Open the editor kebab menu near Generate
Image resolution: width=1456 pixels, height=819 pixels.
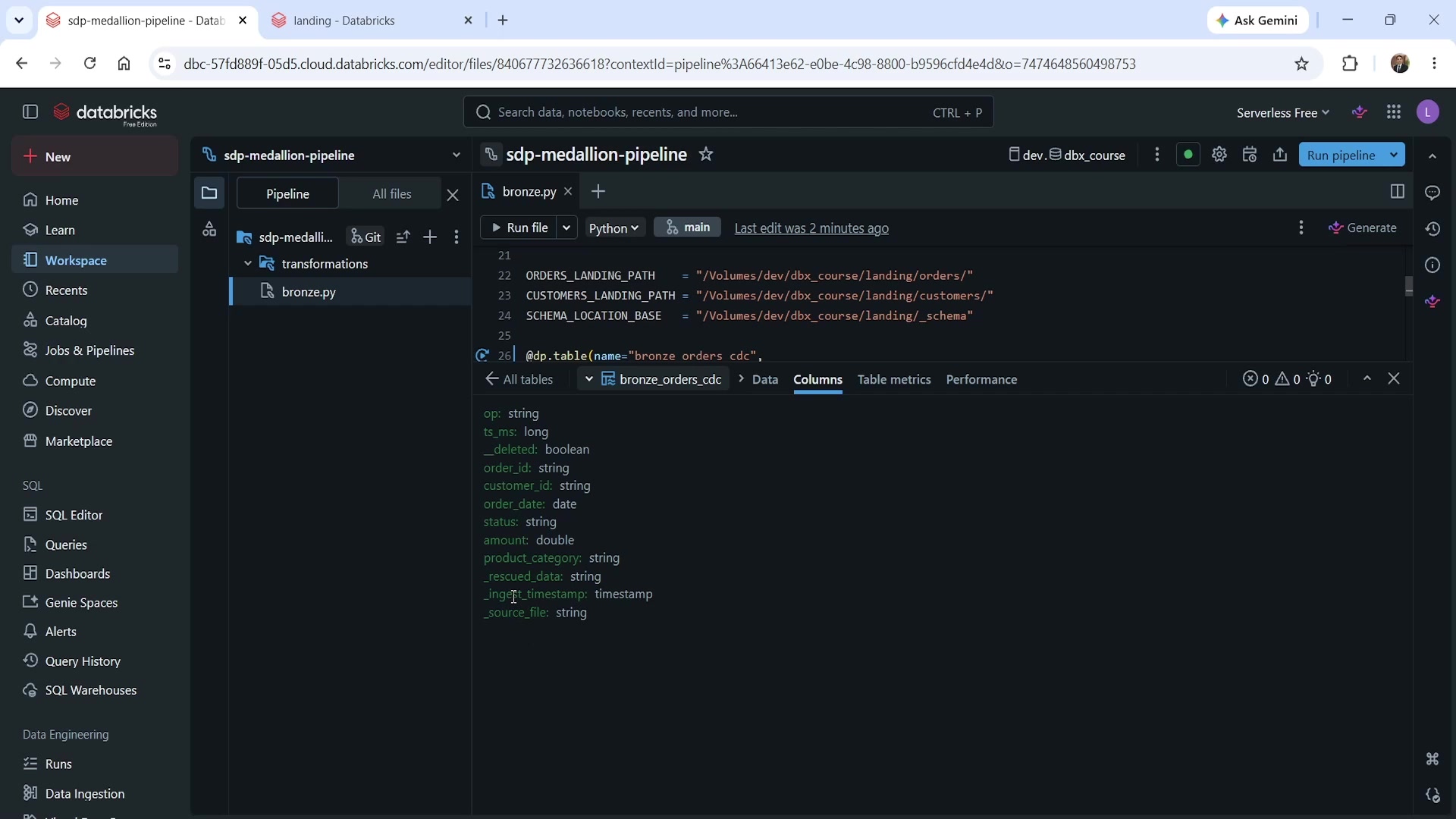pos(1301,227)
